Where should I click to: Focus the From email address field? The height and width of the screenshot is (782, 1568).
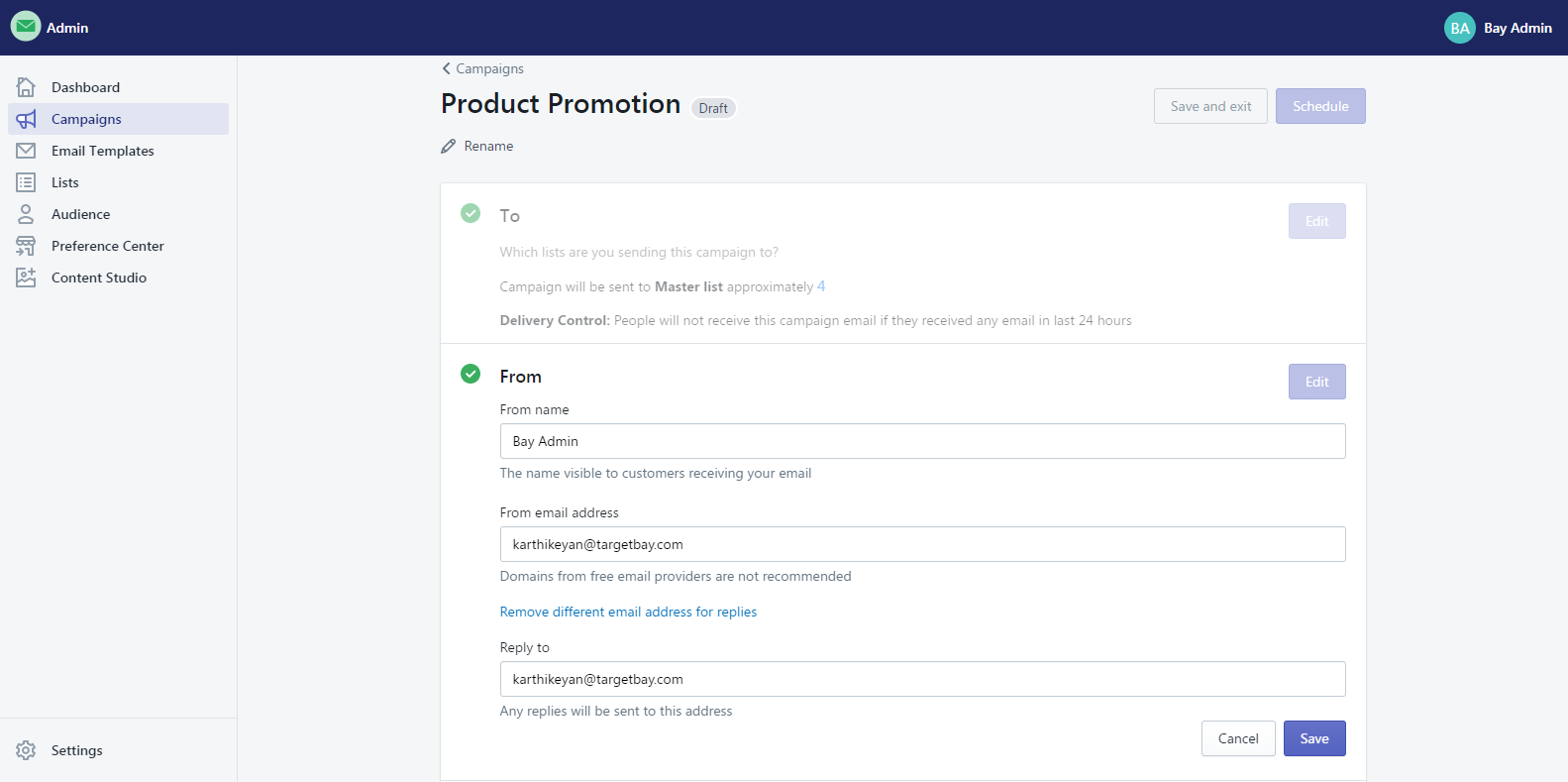pyautogui.click(x=922, y=544)
